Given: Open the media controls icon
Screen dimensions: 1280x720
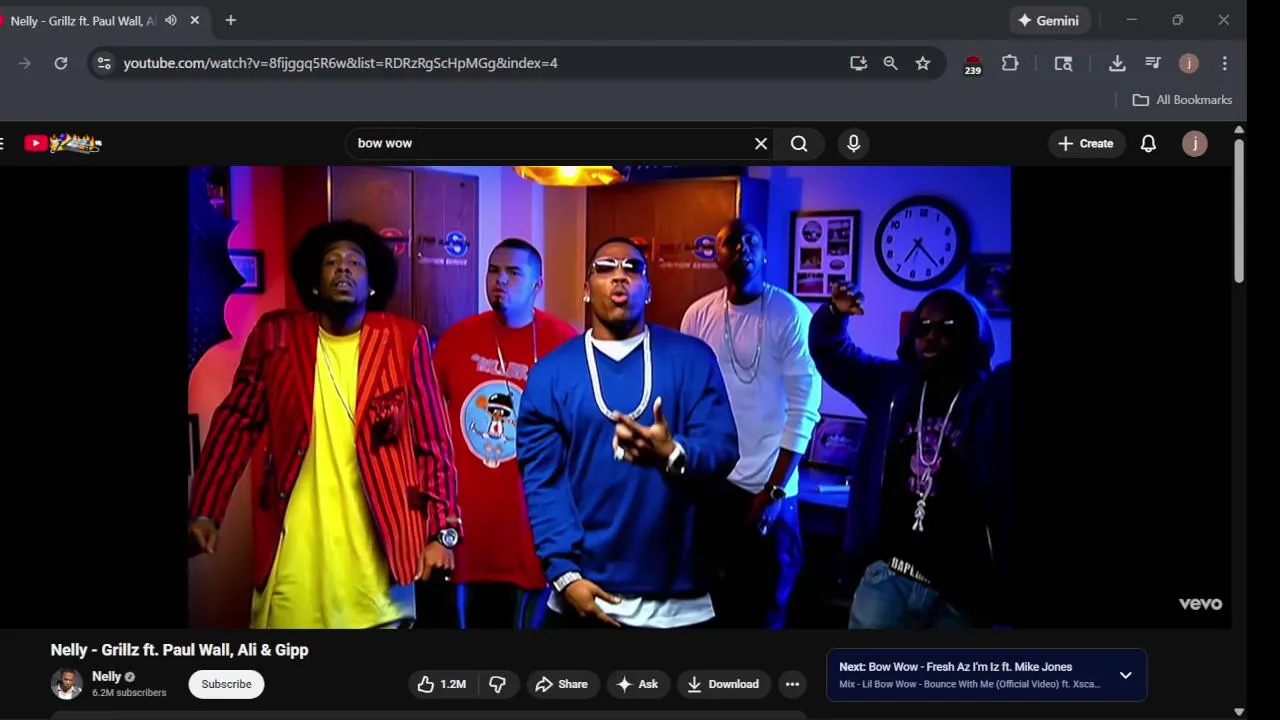Looking at the screenshot, I should 1153,63.
